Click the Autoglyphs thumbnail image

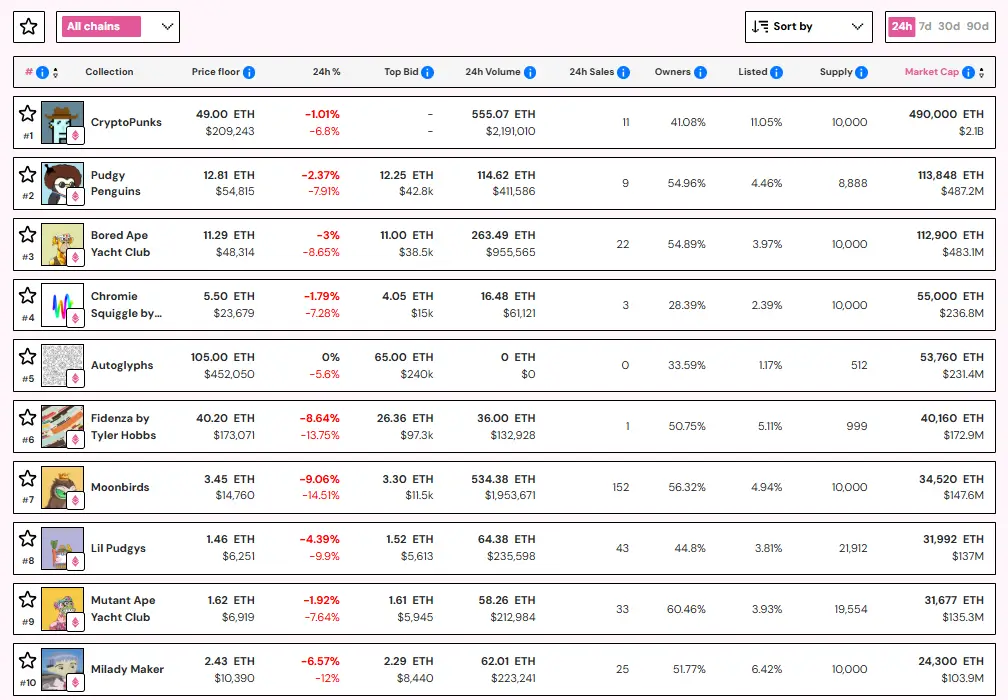(x=62, y=365)
